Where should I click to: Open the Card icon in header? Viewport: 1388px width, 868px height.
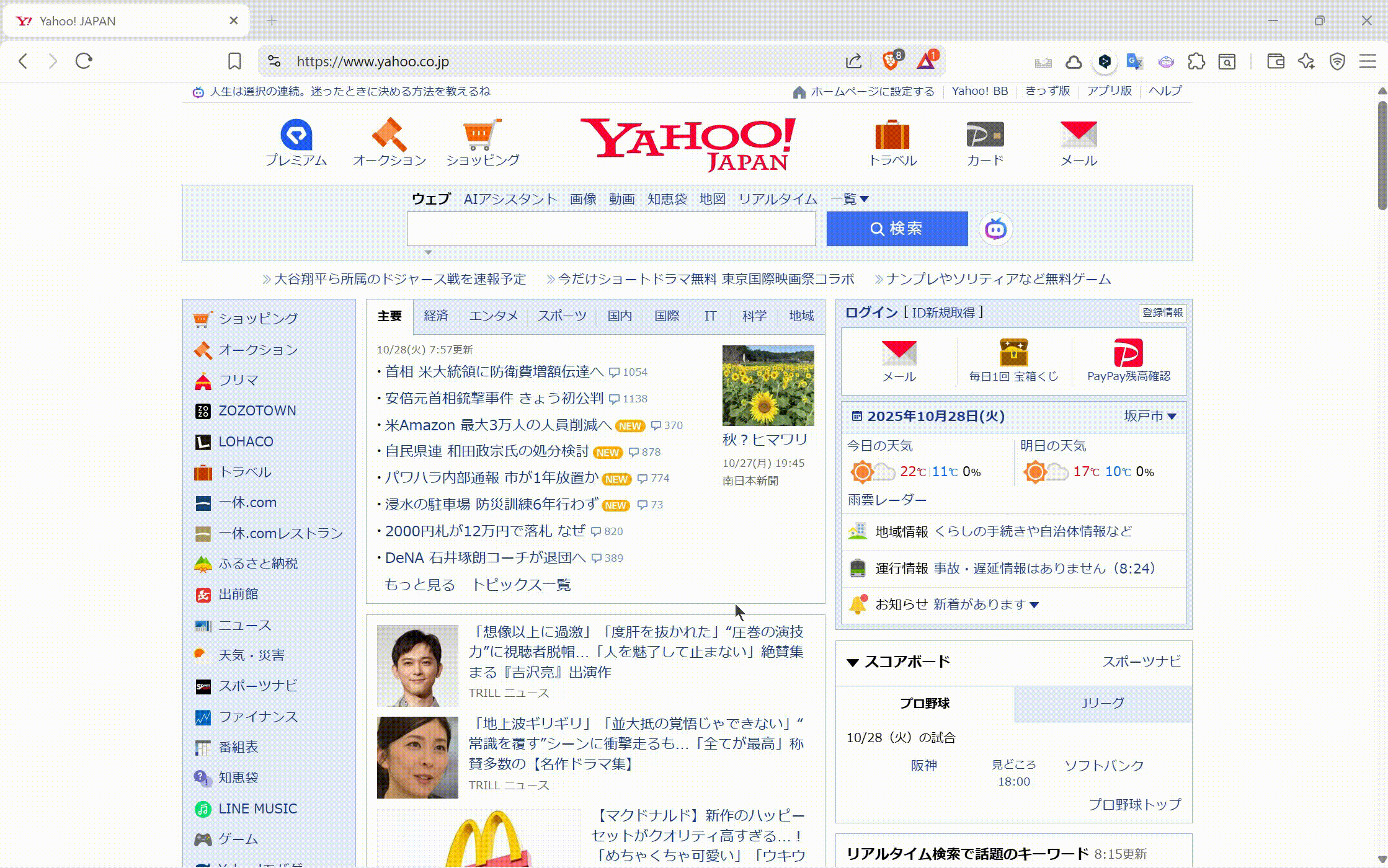coord(984,135)
